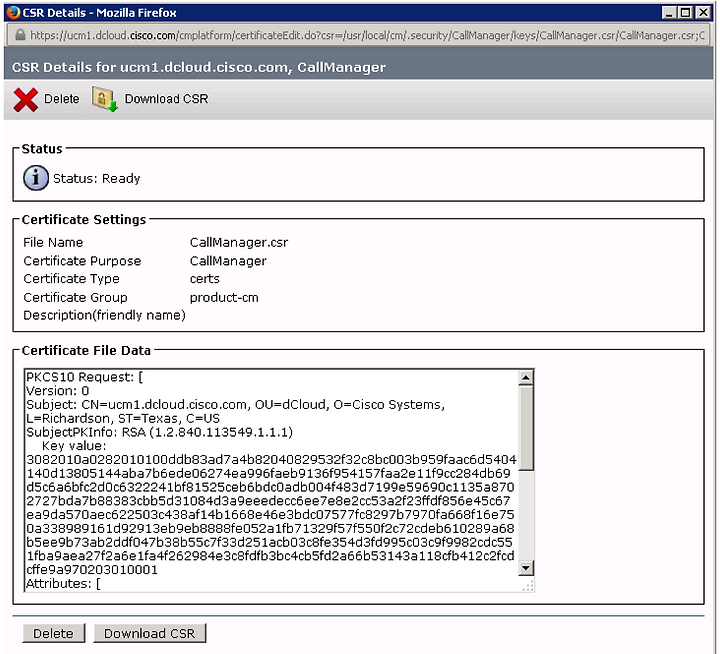Click the blue info status icon
This screenshot has height=654, width=720.
pos(35,178)
